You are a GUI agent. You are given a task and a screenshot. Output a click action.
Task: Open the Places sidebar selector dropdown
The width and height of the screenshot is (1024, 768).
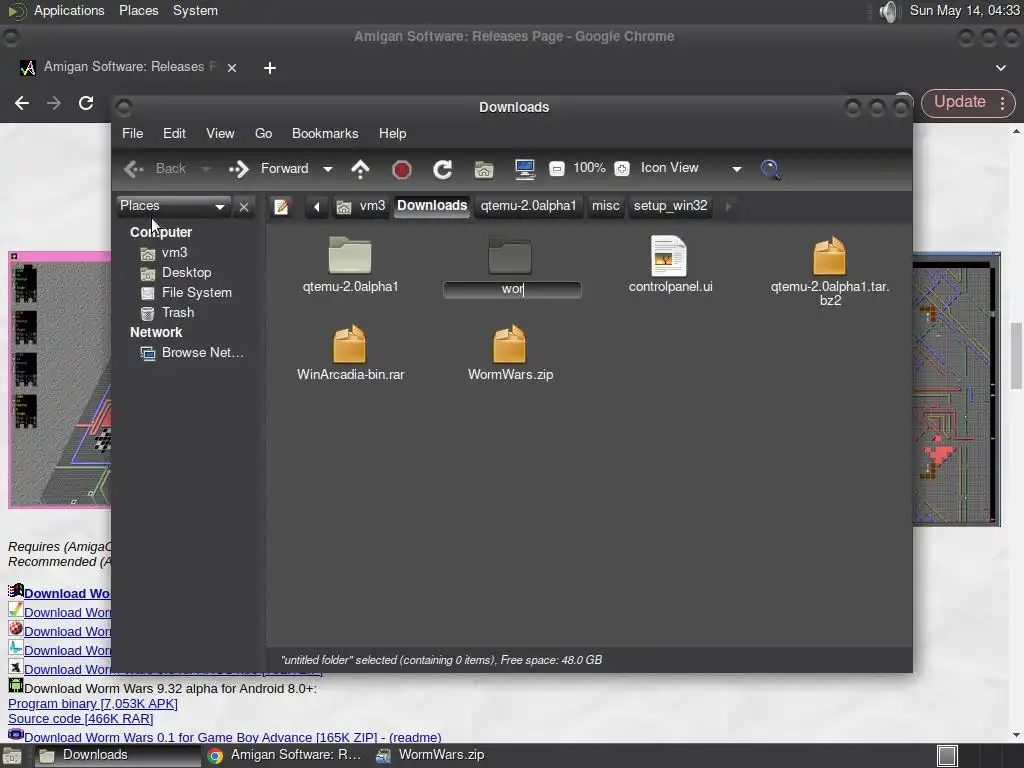pyautogui.click(x=173, y=206)
